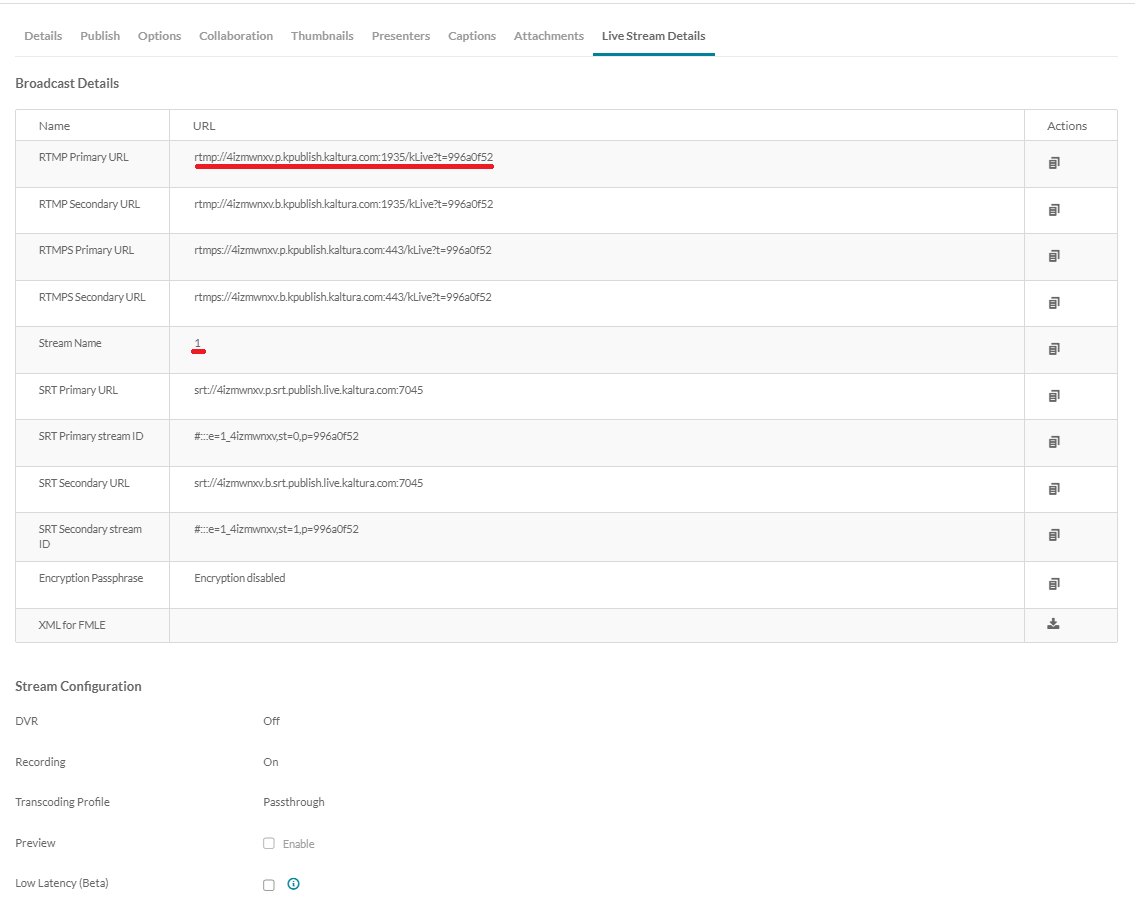Go to the Captions tab

(471, 35)
